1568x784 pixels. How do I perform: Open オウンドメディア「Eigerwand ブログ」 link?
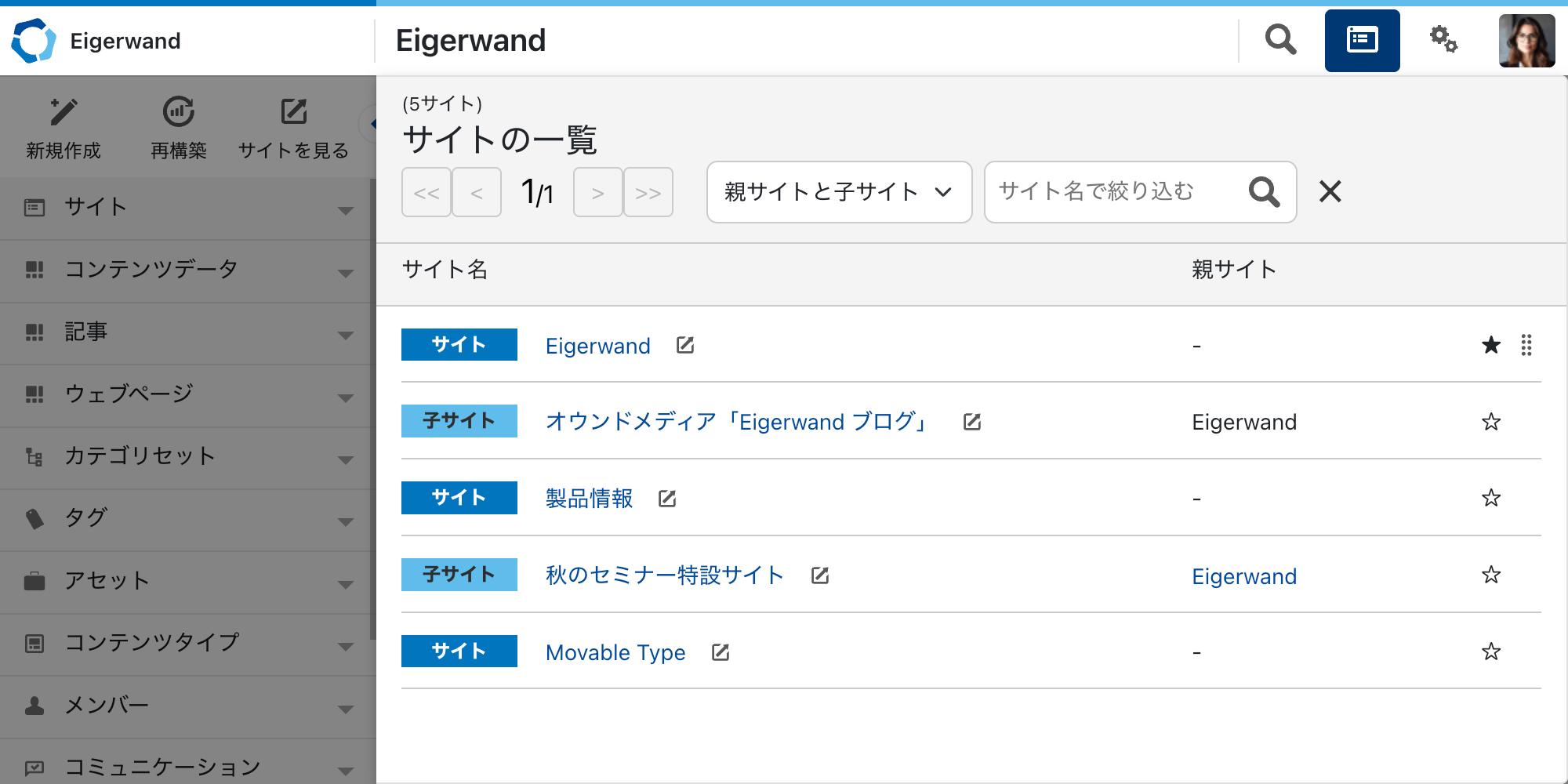point(738,422)
